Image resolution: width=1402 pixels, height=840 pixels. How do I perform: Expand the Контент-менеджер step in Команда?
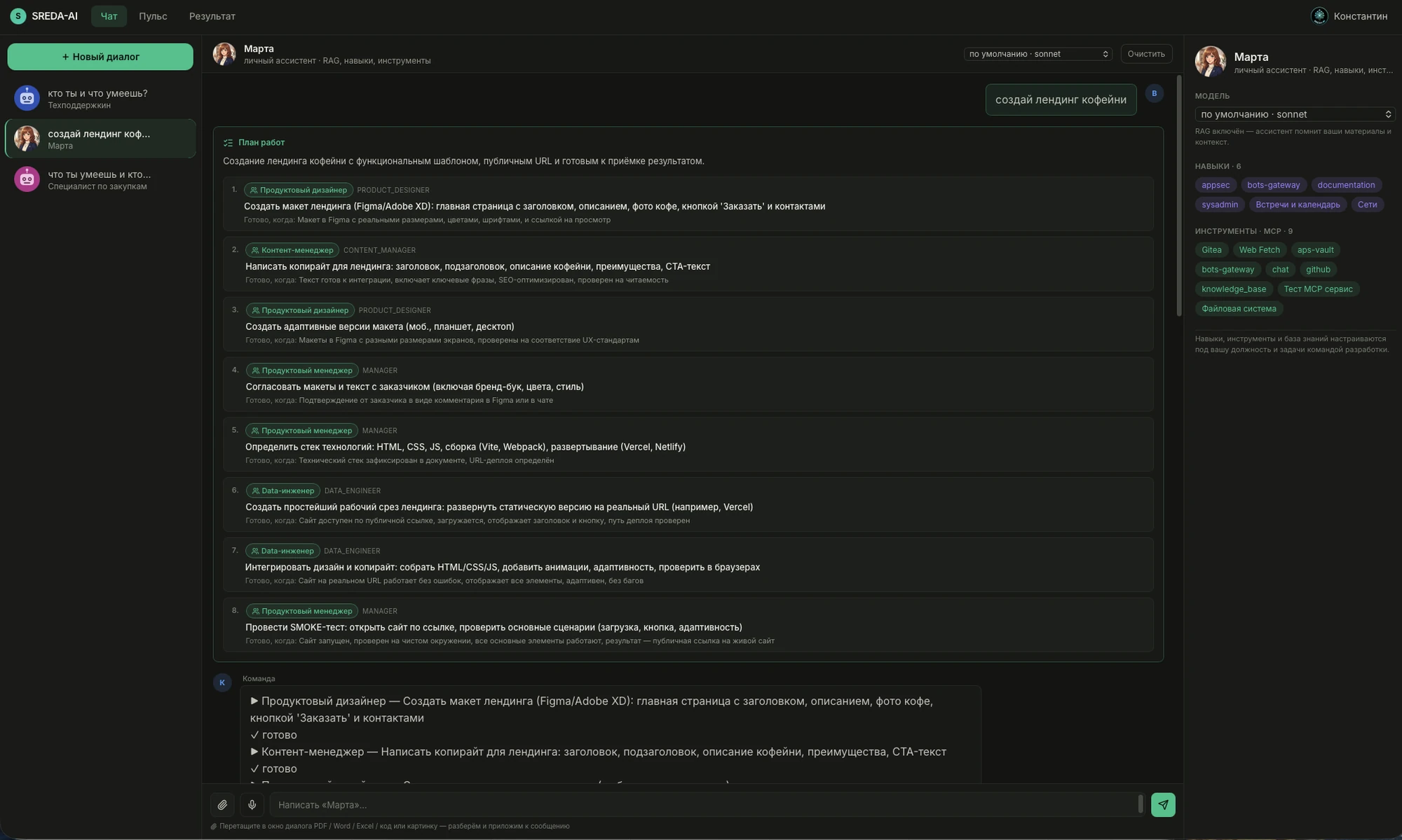[x=254, y=751]
